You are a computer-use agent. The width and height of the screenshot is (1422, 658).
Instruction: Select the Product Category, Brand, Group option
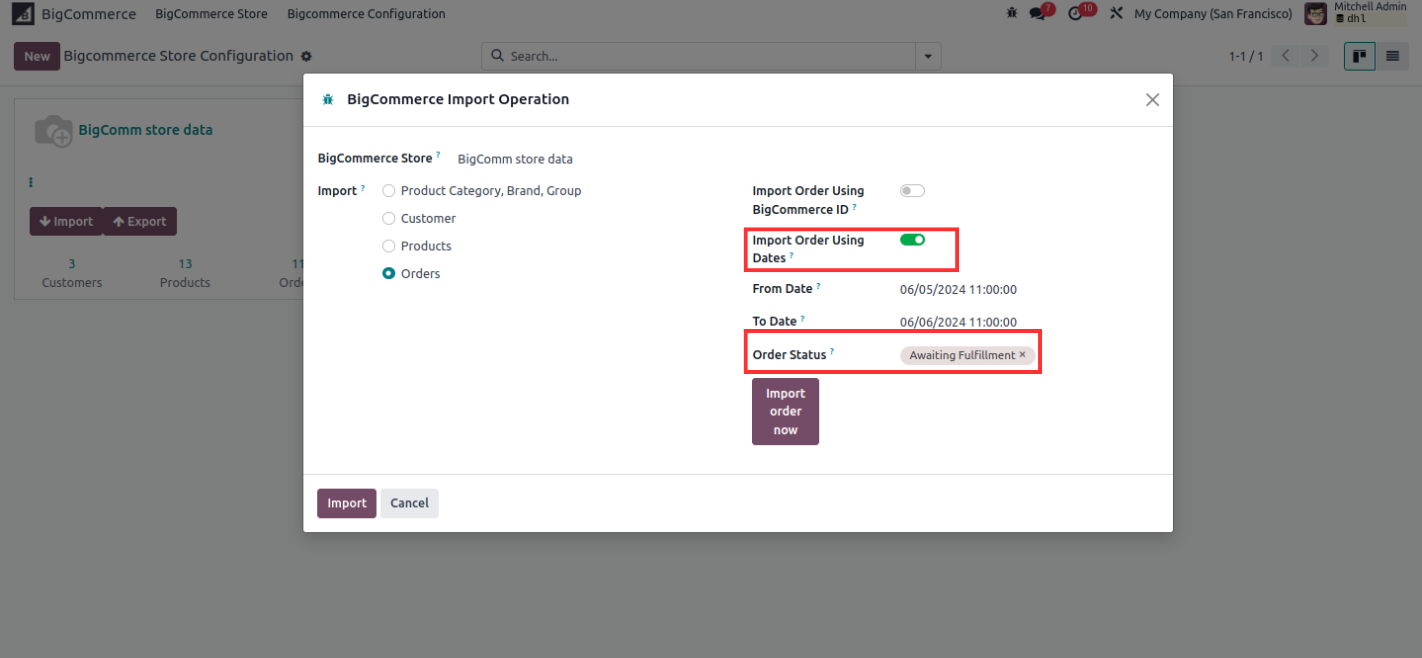point(389,191)
